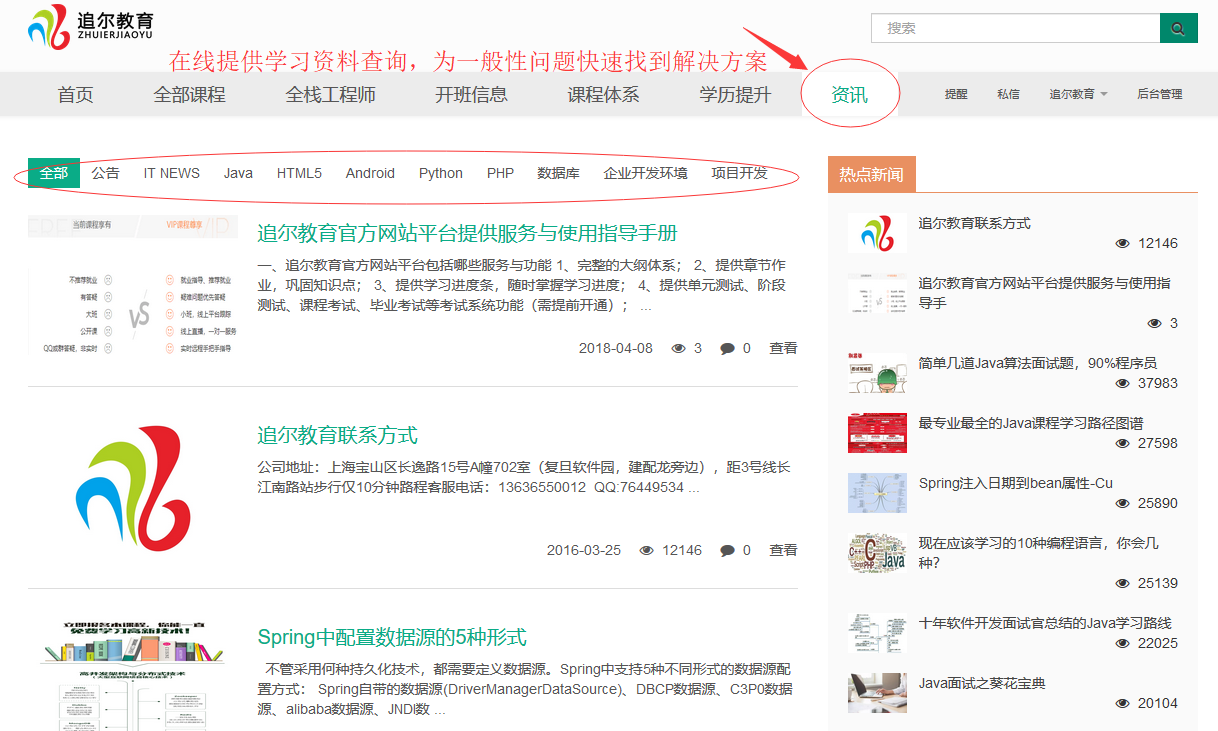Viewport: 1218px width, 731px height.
Task: Open the 资讯 navigation tab
Action: pos(849,96)
